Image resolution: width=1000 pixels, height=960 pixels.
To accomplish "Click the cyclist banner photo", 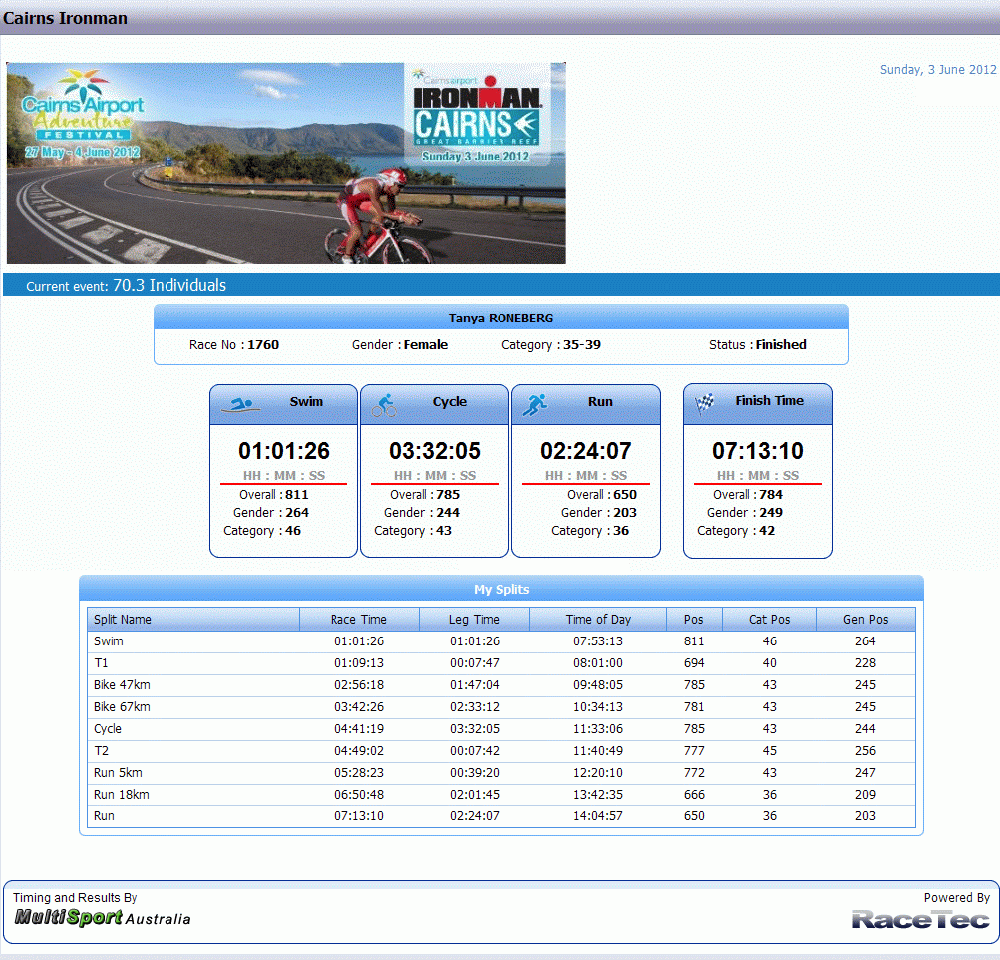I will (286, 163).
